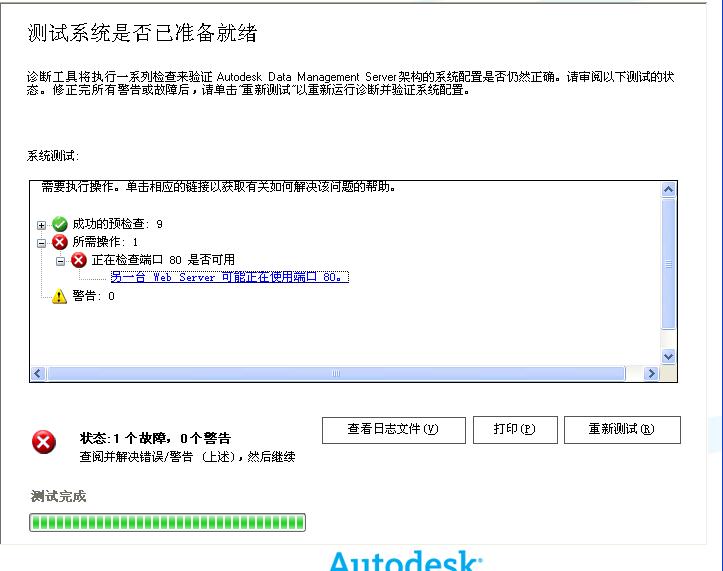This screenshot has height=571, width=723.
Task: Click the vertical scrollbar down arrow
Action: [669, 356]
